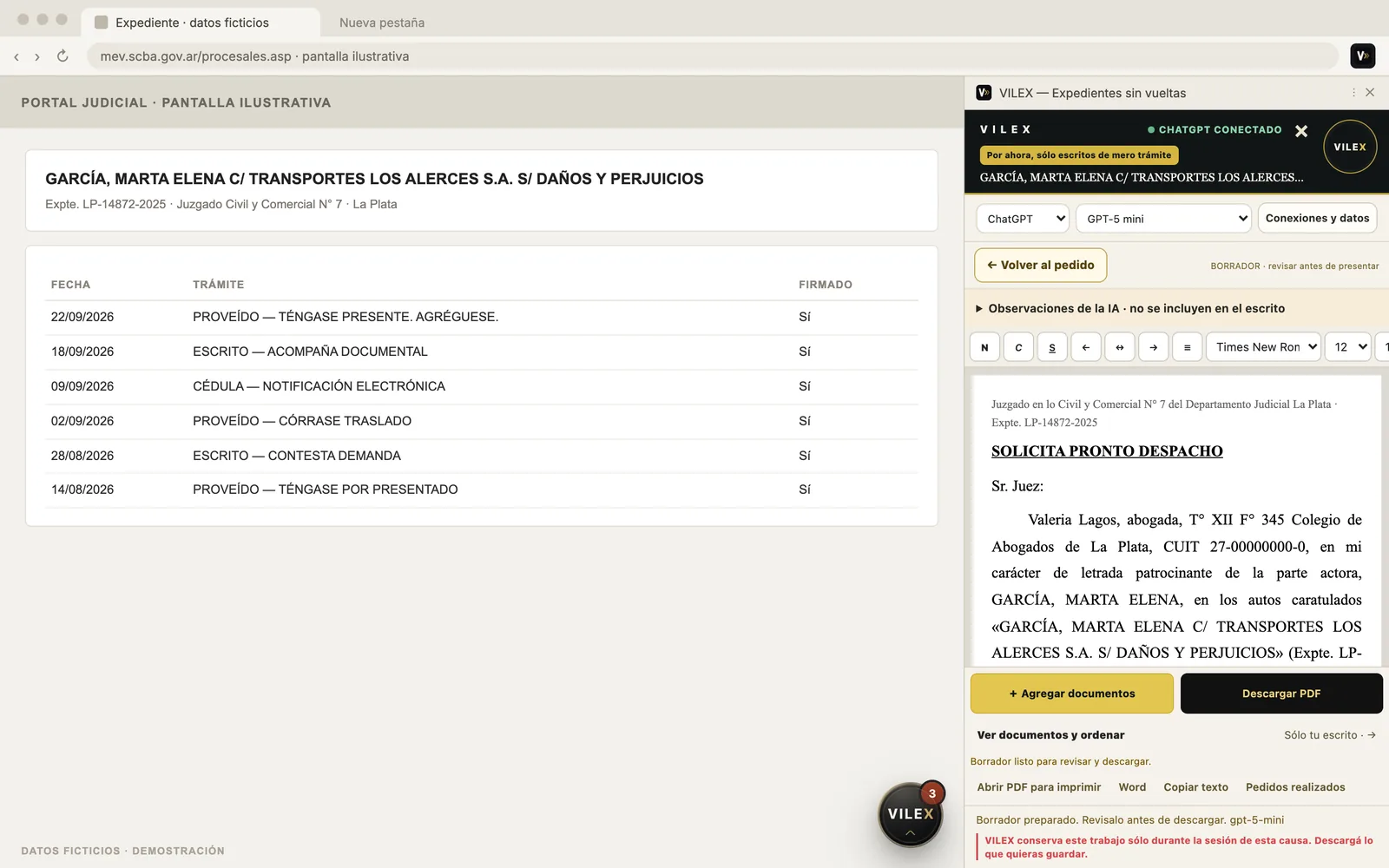
Task: Align text right with the right-arrow button
Action: point(1154,347)
